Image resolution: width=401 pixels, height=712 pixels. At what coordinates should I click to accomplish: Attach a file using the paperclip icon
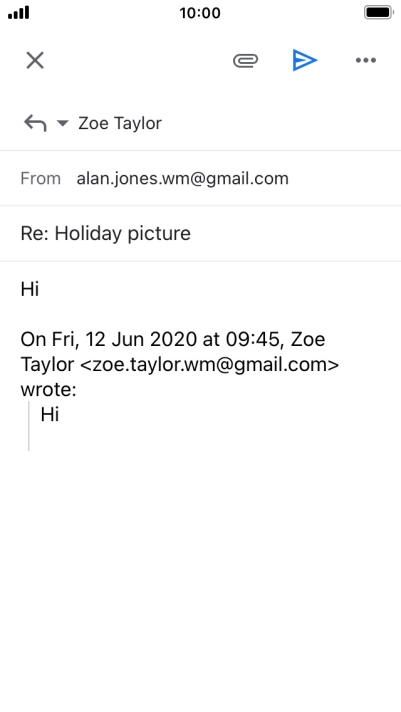tap(246, 60)
